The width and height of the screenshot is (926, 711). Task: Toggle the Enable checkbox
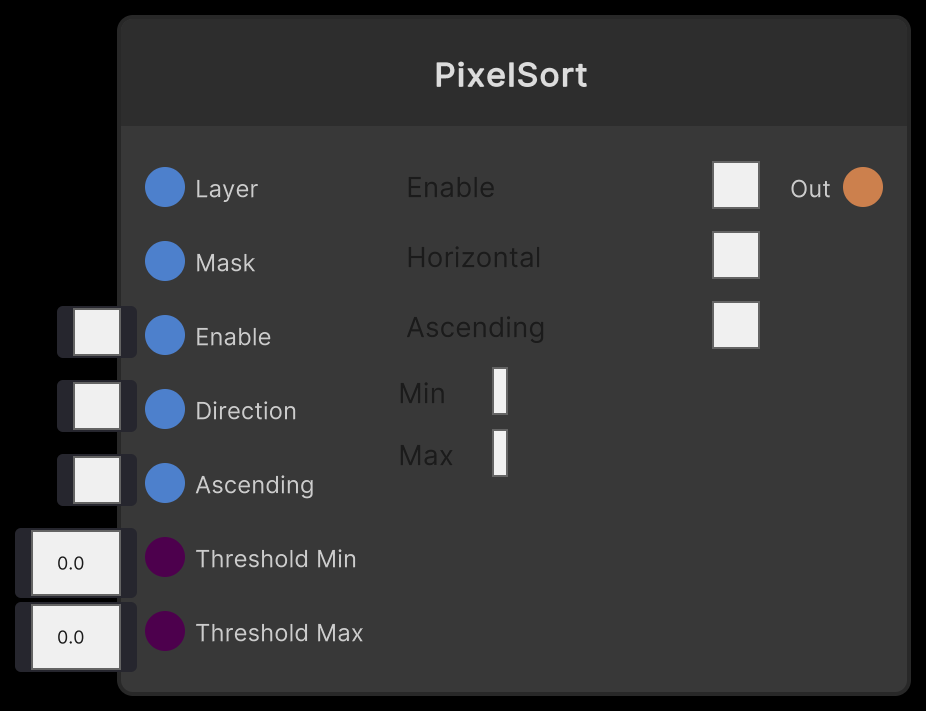coord(736,185)
